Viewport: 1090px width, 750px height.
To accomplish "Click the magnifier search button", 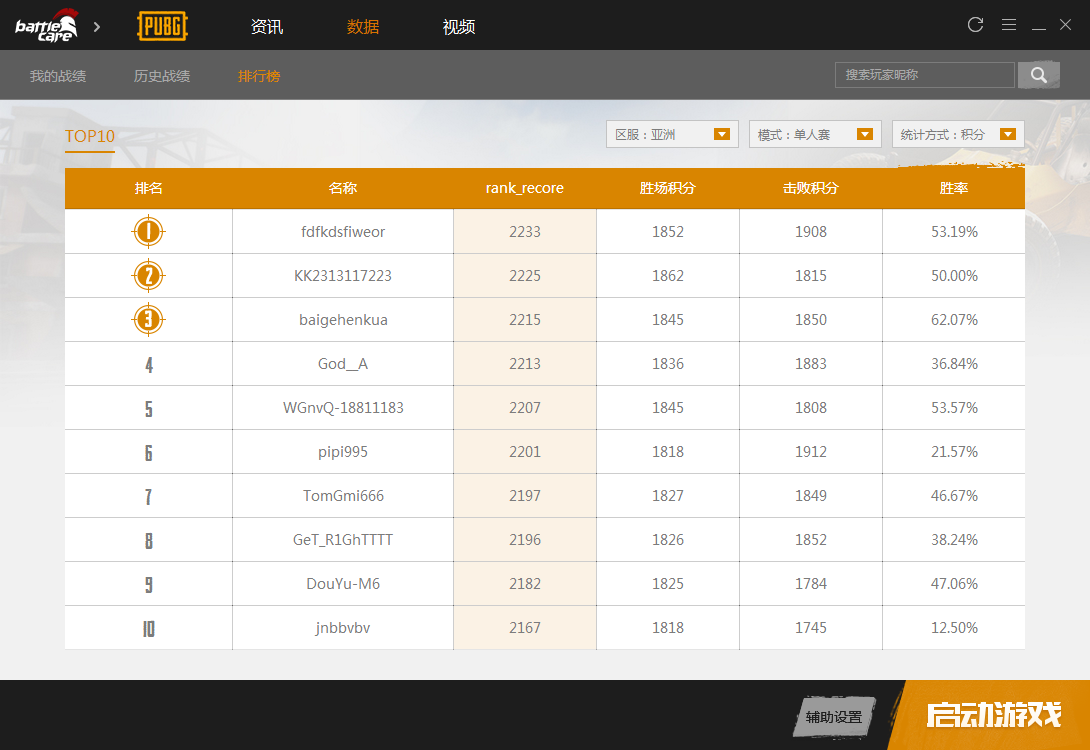I will (1039, 74).
